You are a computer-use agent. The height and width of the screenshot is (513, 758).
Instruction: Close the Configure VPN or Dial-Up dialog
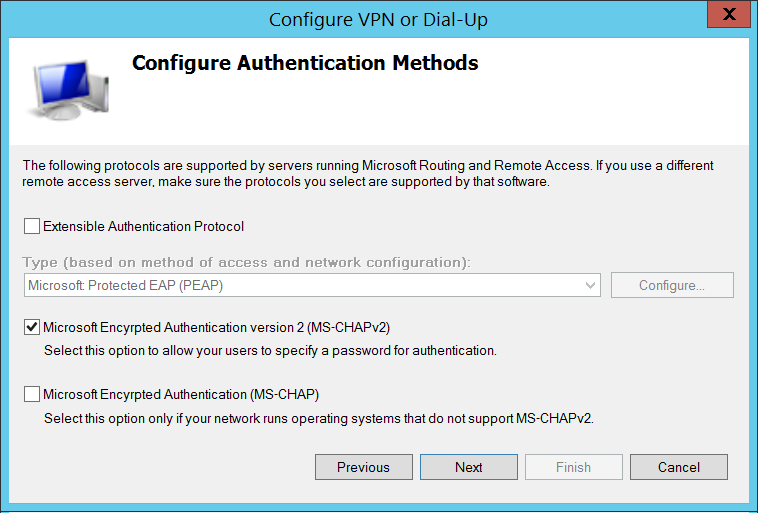click(x=731, y=16)
